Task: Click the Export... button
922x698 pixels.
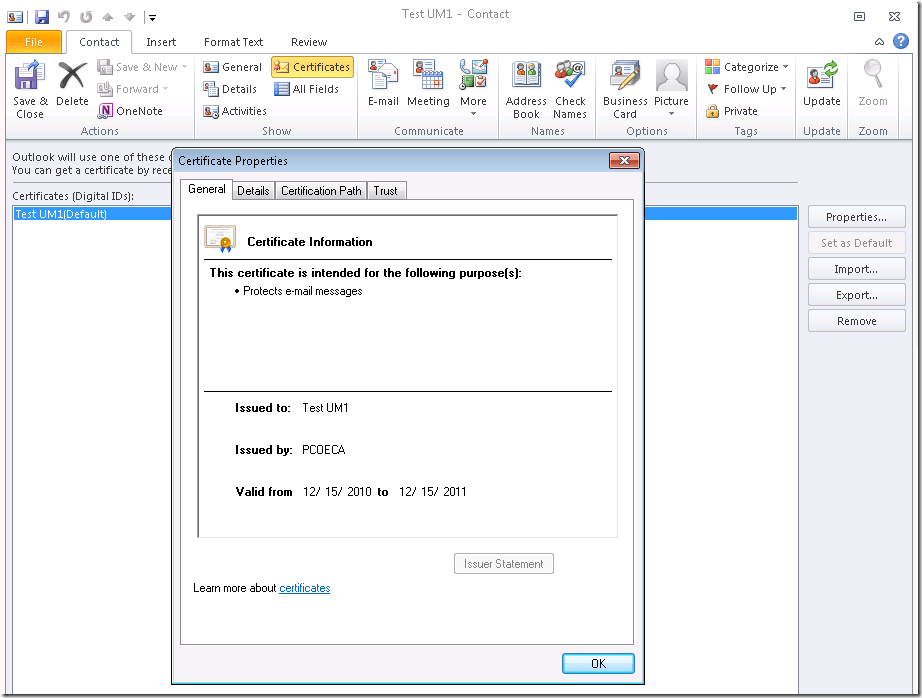Action: (x=856, y=295)
